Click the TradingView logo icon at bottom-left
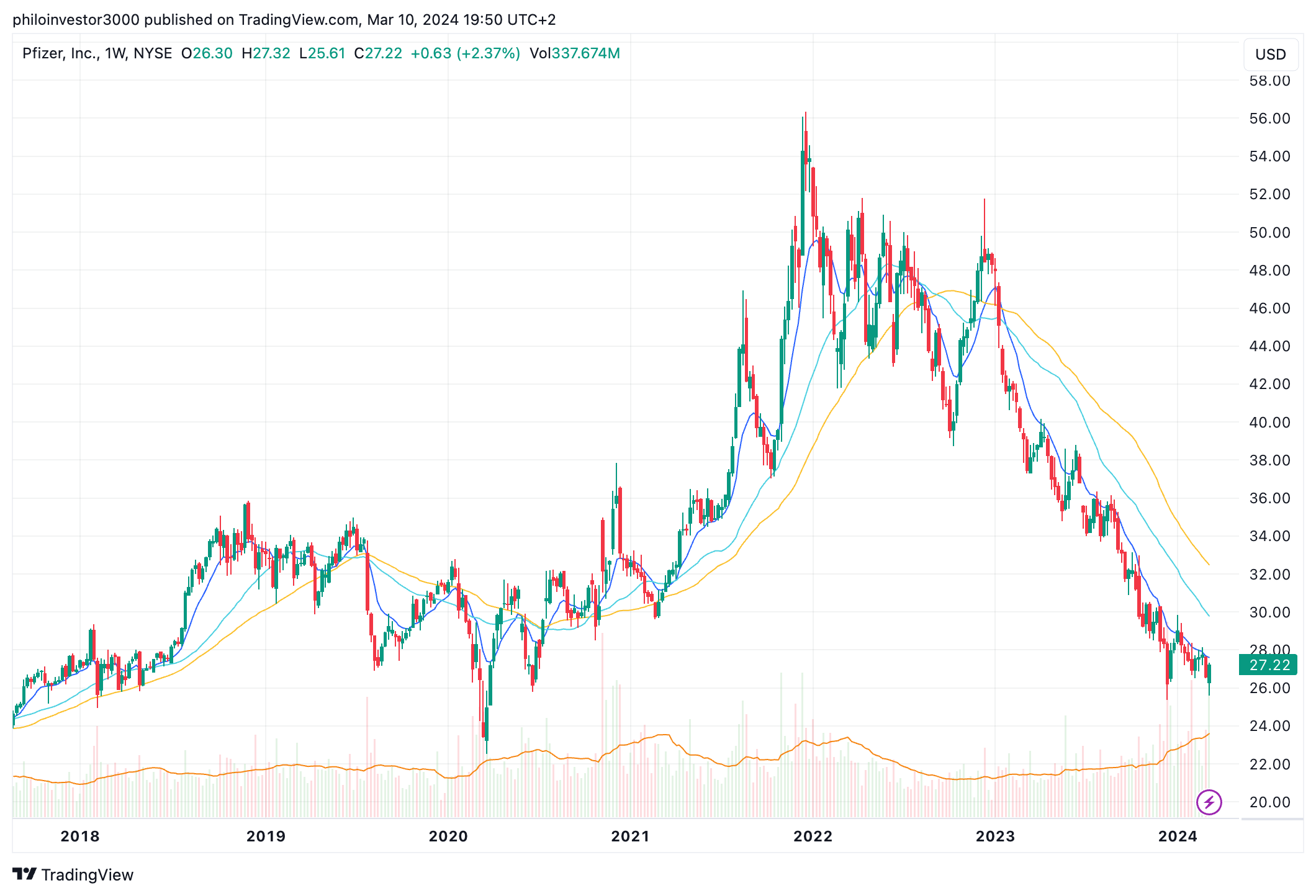This screenshot has height=896, width=1316. point(25,874)
